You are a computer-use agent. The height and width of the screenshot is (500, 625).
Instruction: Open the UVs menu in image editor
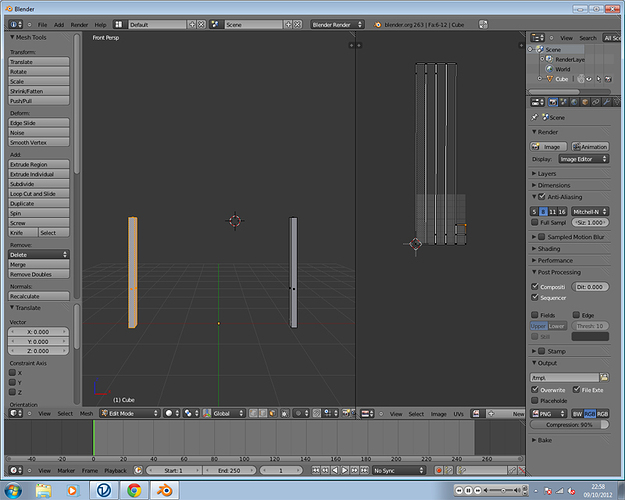[458, 414]
